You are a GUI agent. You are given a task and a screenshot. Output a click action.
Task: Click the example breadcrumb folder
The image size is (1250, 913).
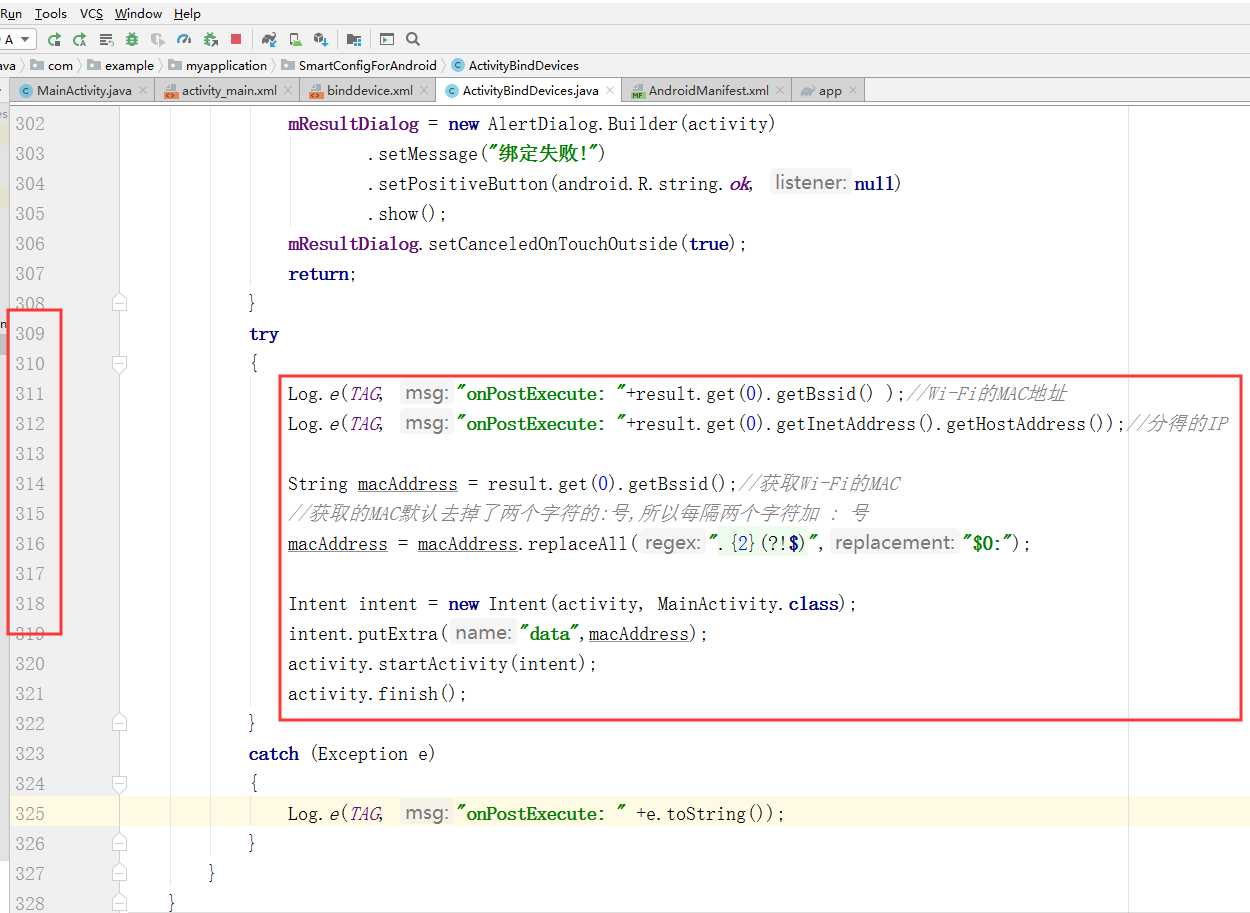[120, 65]
